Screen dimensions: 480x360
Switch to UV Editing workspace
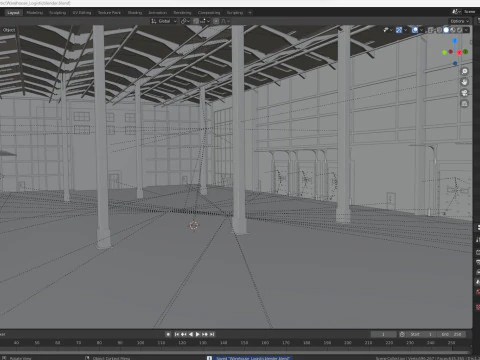(82, 13)
